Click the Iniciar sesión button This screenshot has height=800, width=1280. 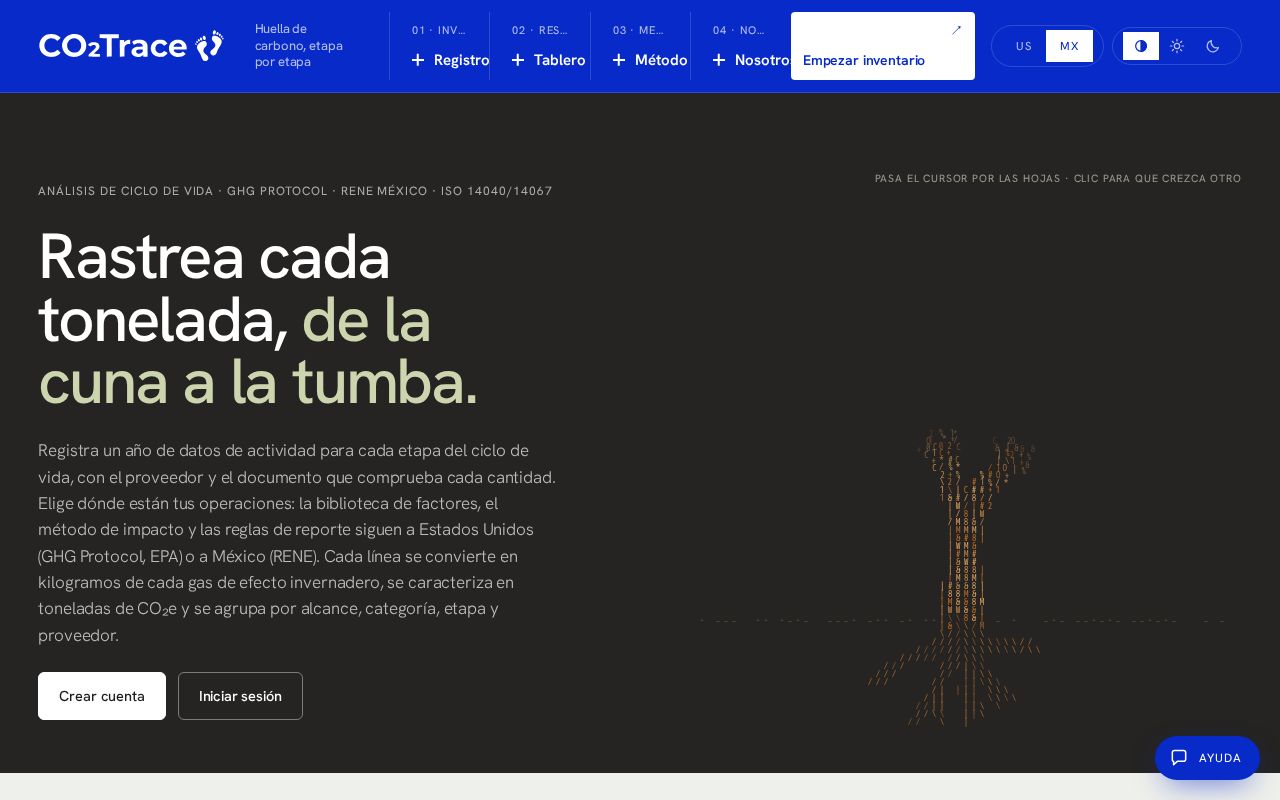tap(240, 696)
